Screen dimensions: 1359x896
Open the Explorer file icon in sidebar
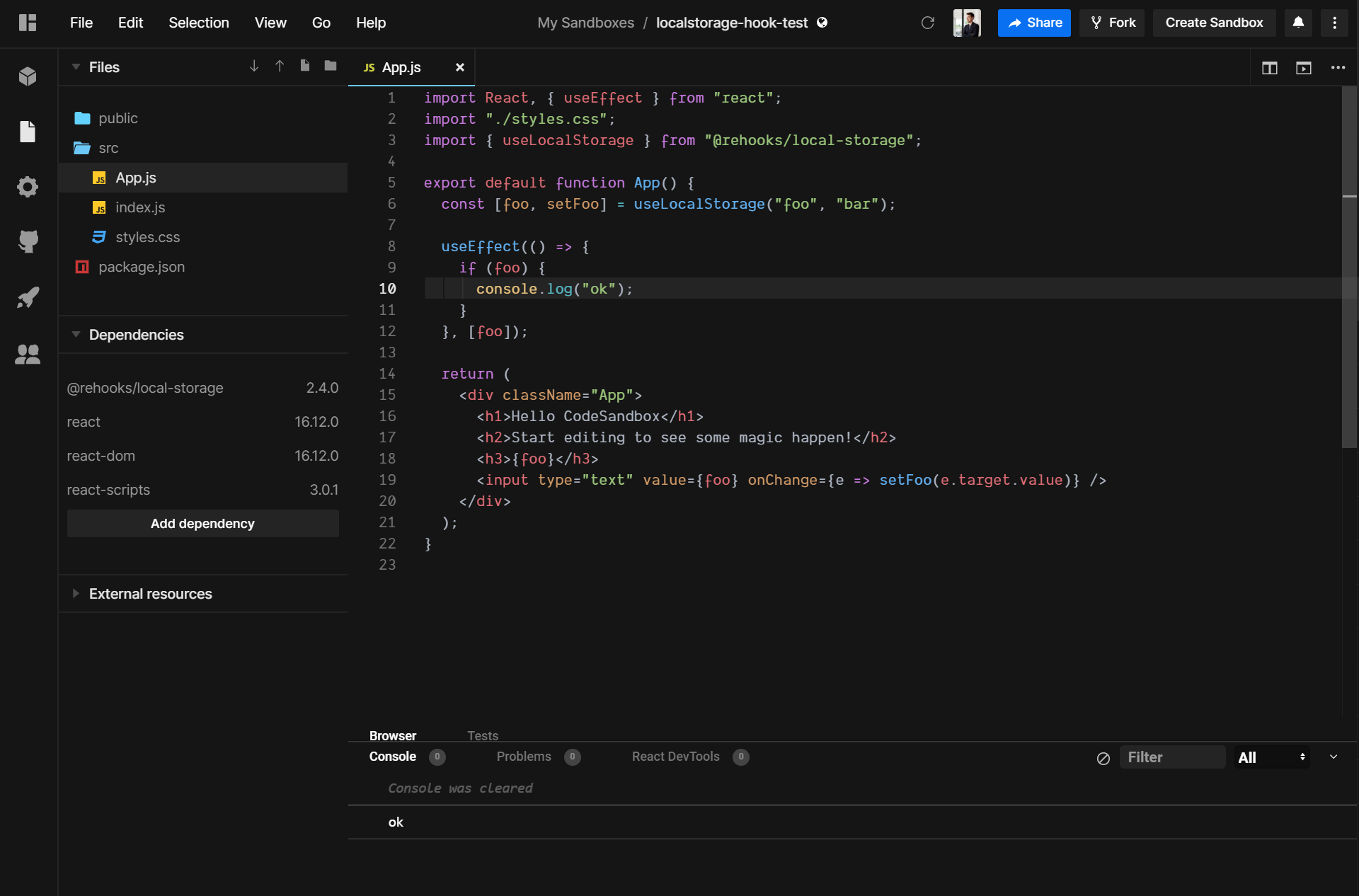(28, 131)
